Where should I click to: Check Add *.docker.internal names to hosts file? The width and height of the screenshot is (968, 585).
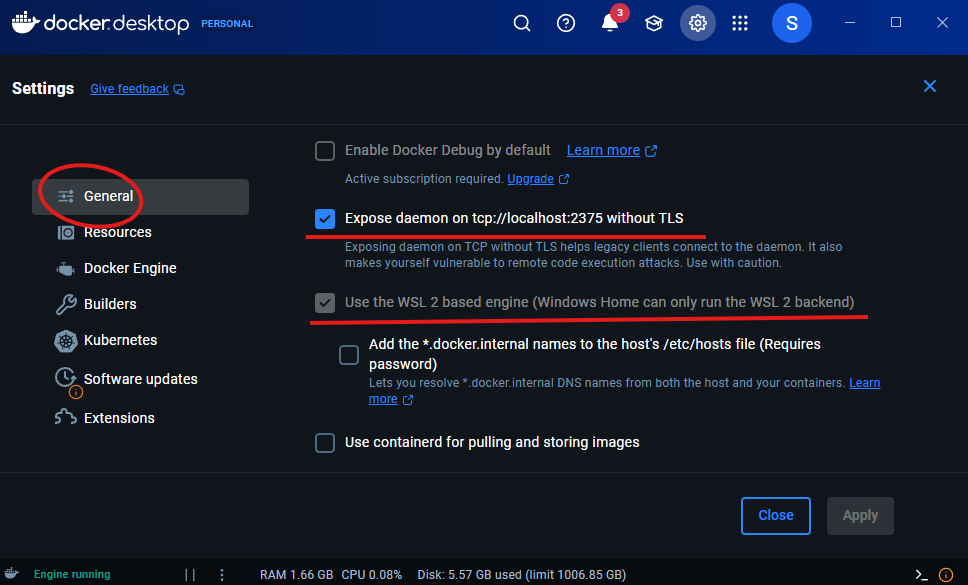pyautogui.click(x=349, y=355)
